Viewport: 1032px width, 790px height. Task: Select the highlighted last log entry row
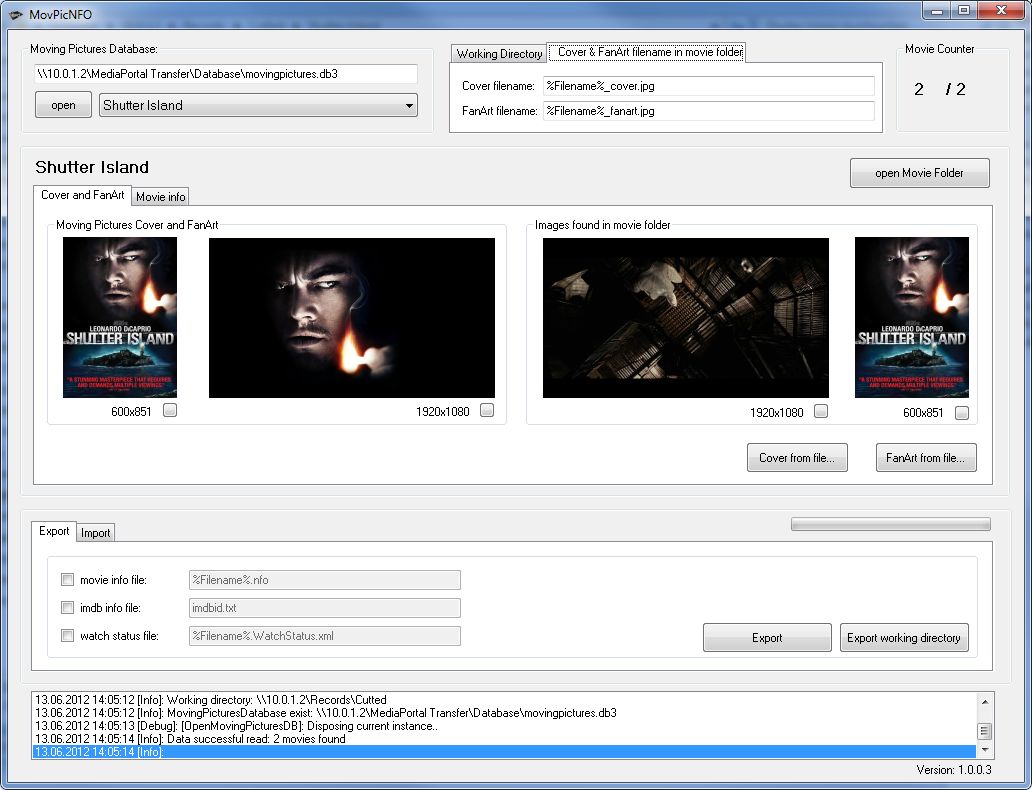coord(504,752)
